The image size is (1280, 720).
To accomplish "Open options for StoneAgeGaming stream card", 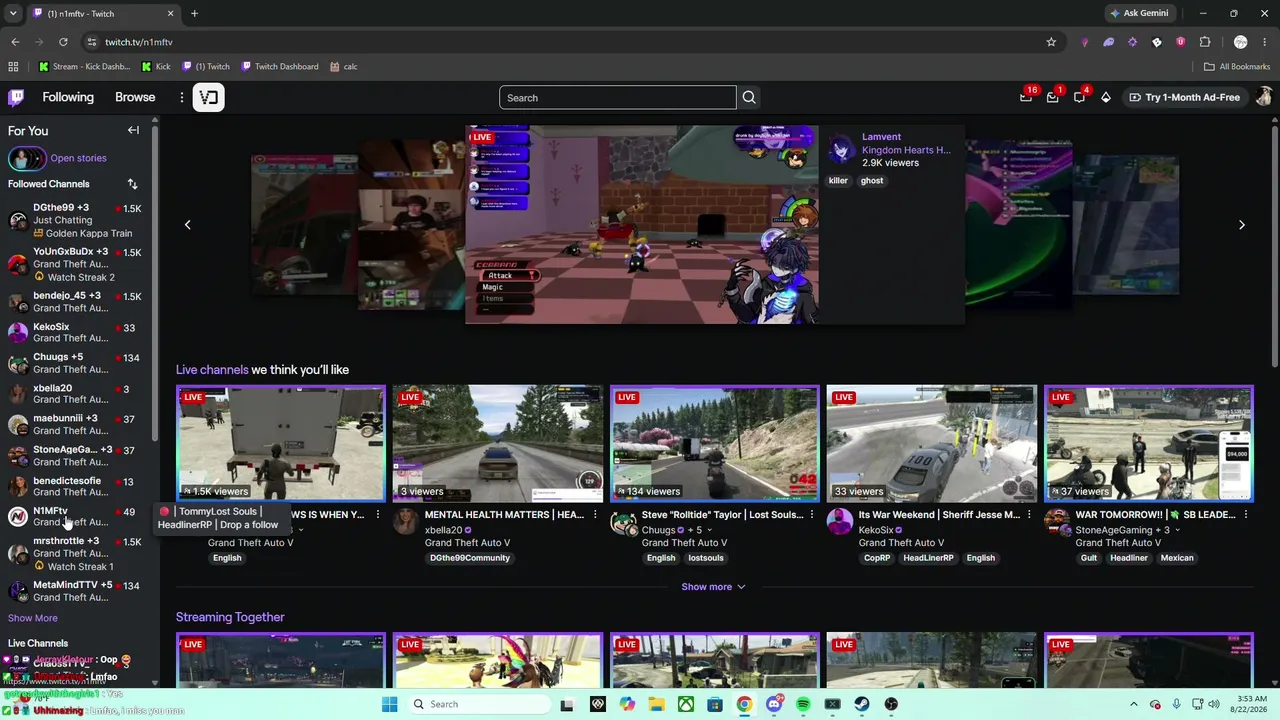I will point(1246,514).
